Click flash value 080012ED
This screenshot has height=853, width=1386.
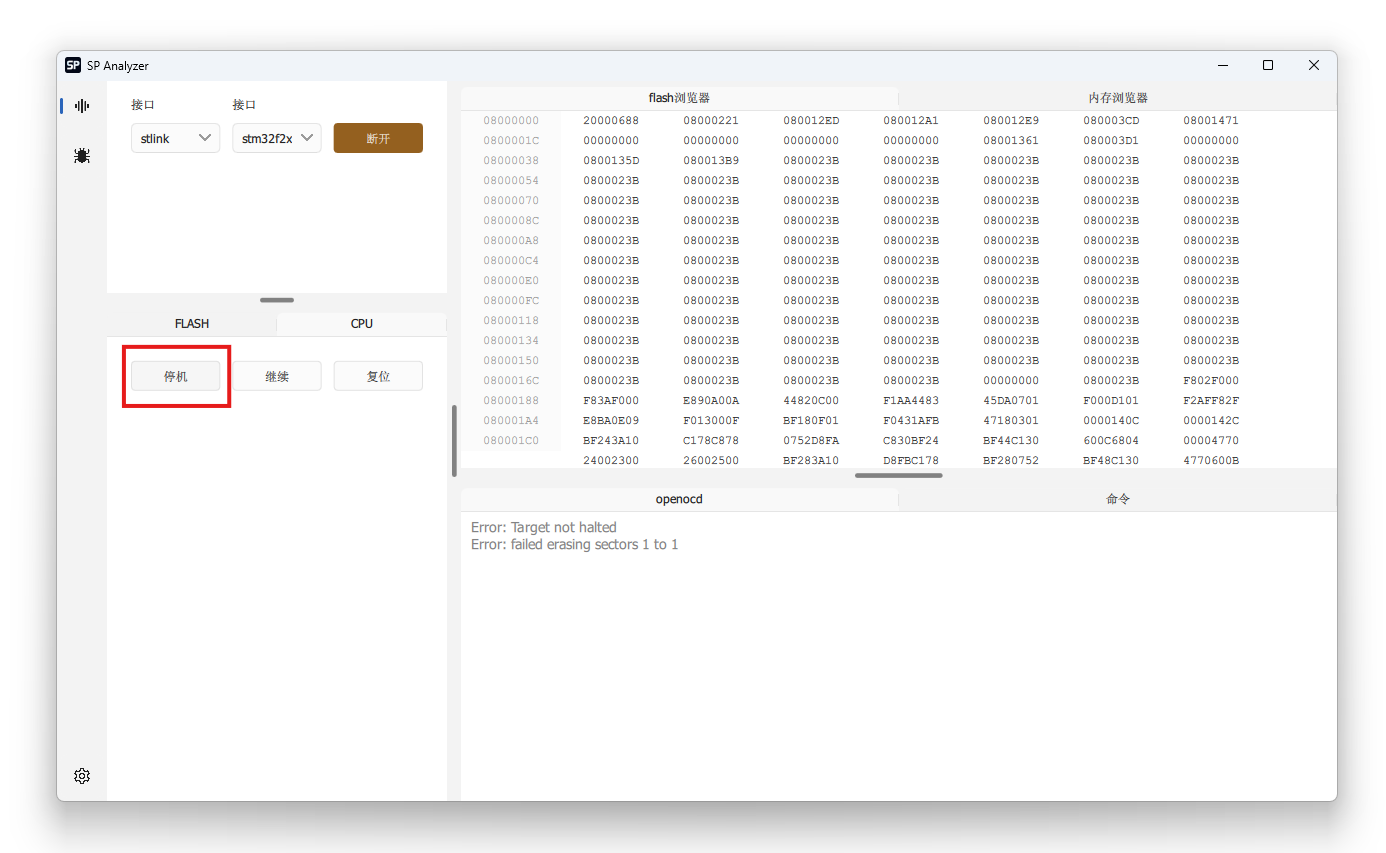811,120
